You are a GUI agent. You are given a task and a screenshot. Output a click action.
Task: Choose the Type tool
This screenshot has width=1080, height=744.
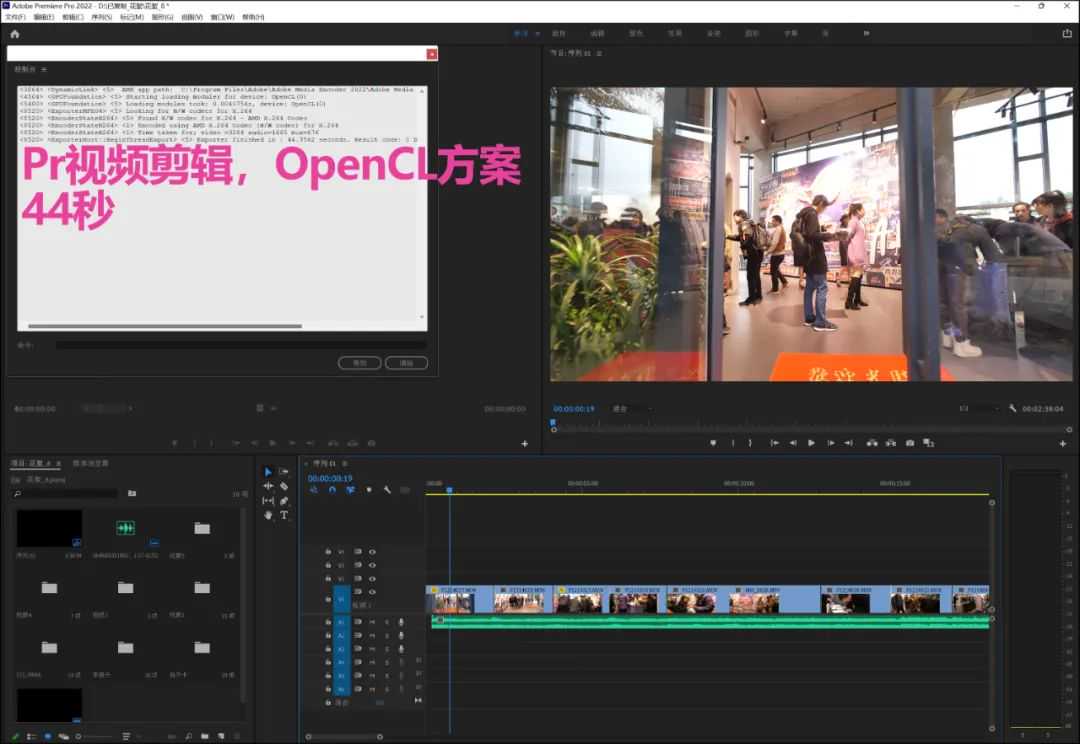coord(284,515)
